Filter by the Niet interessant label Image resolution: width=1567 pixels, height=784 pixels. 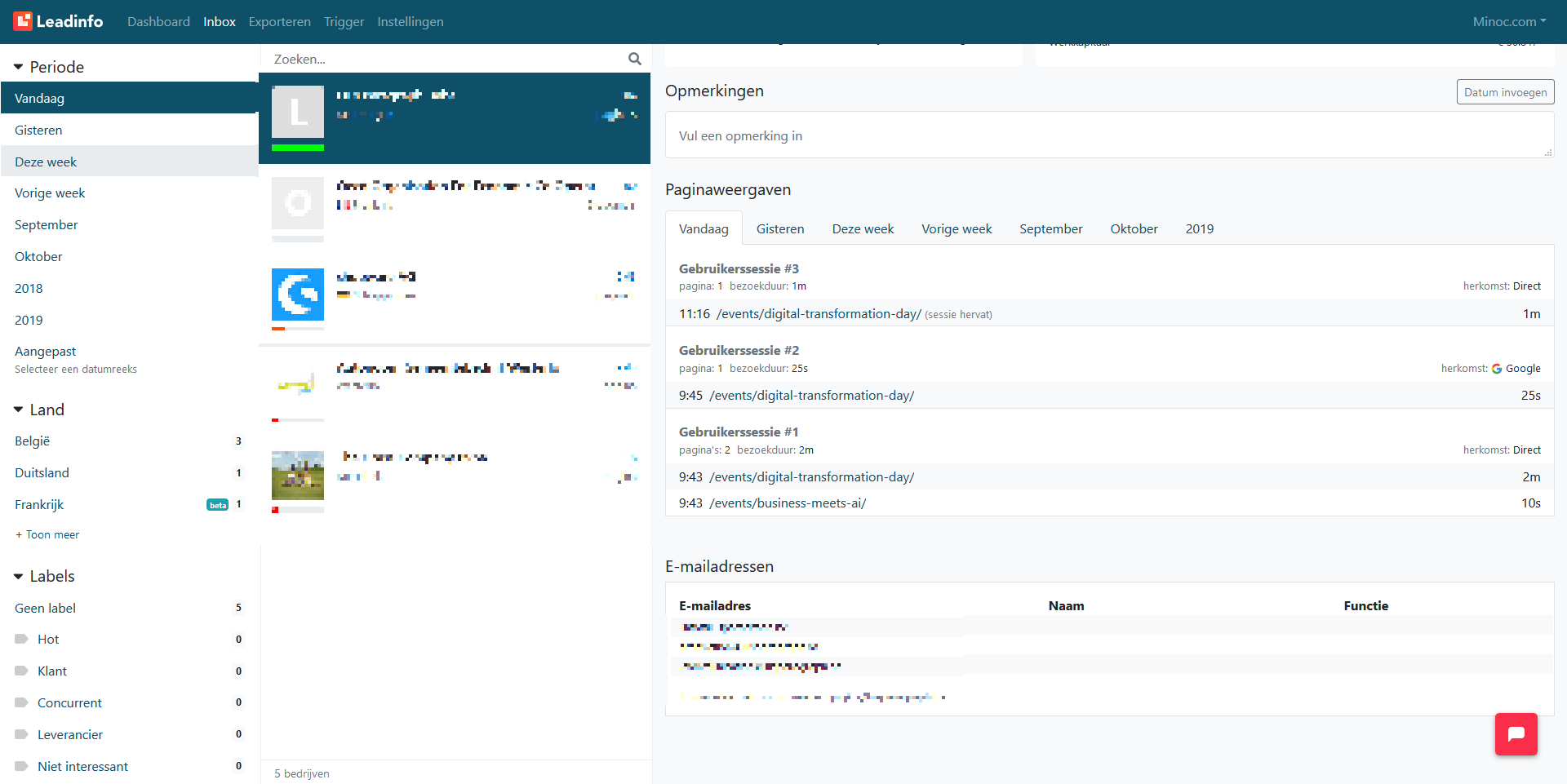[130, 766]
